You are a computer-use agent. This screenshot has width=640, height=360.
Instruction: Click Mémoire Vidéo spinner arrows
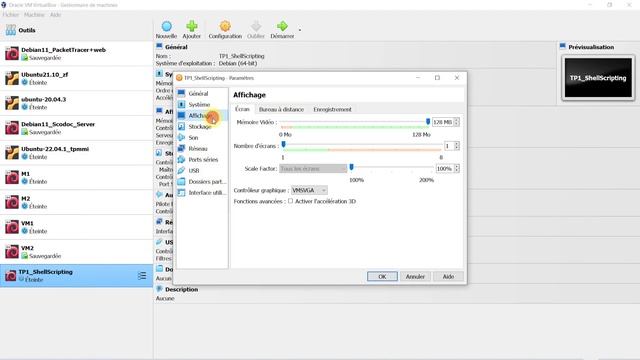(456, 122)
